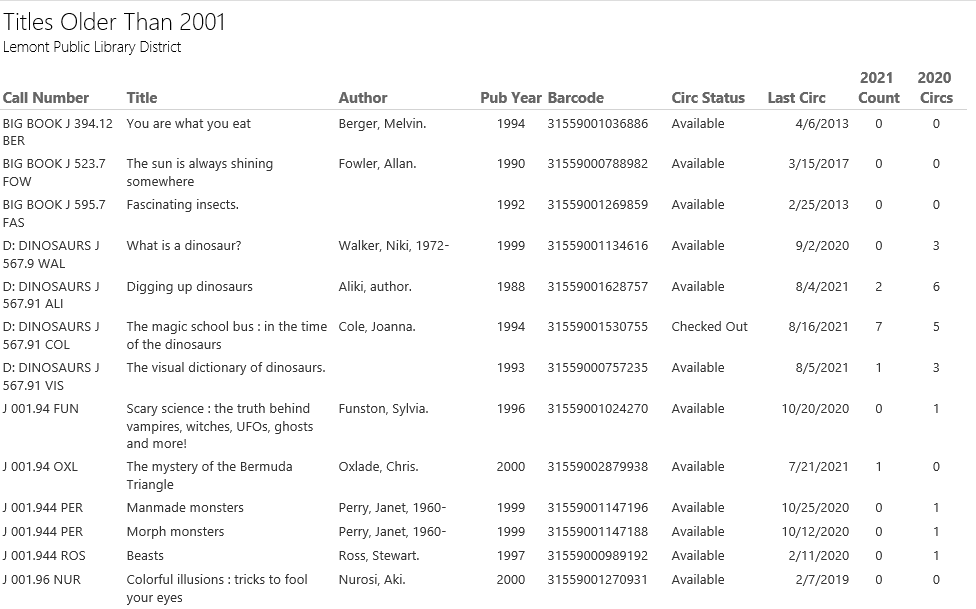Screen dimensions: 976x609
Task: Click the 'Fascinating insects.' title
Action: click(x=183, y=205)
